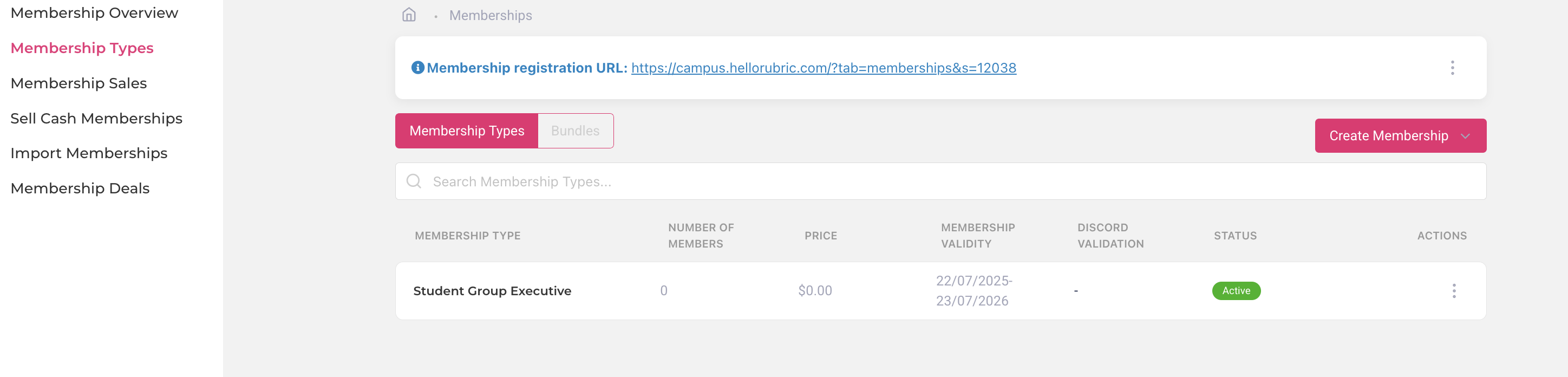
Task: Open Sell Cash Memberships page
Action: pos(96,118)
